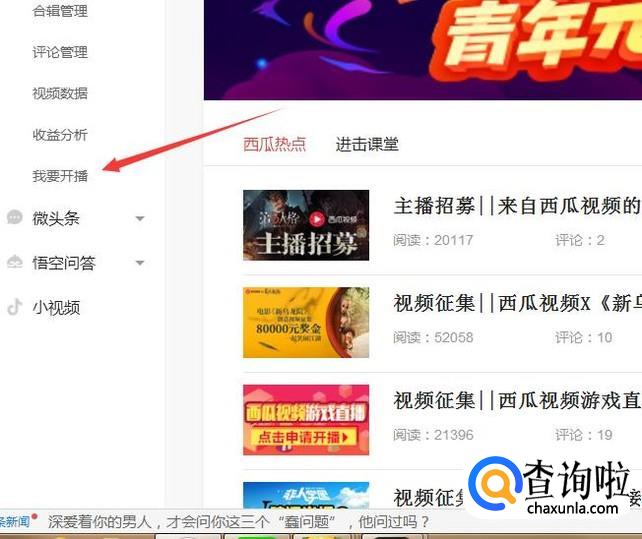The height and width of the screenshot is (539, 642).
Task: Click the 悟空问答 icon
Action: (15, 261)
